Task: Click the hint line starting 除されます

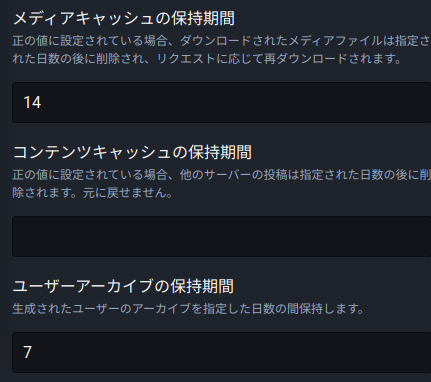Action: click(92, 193)
